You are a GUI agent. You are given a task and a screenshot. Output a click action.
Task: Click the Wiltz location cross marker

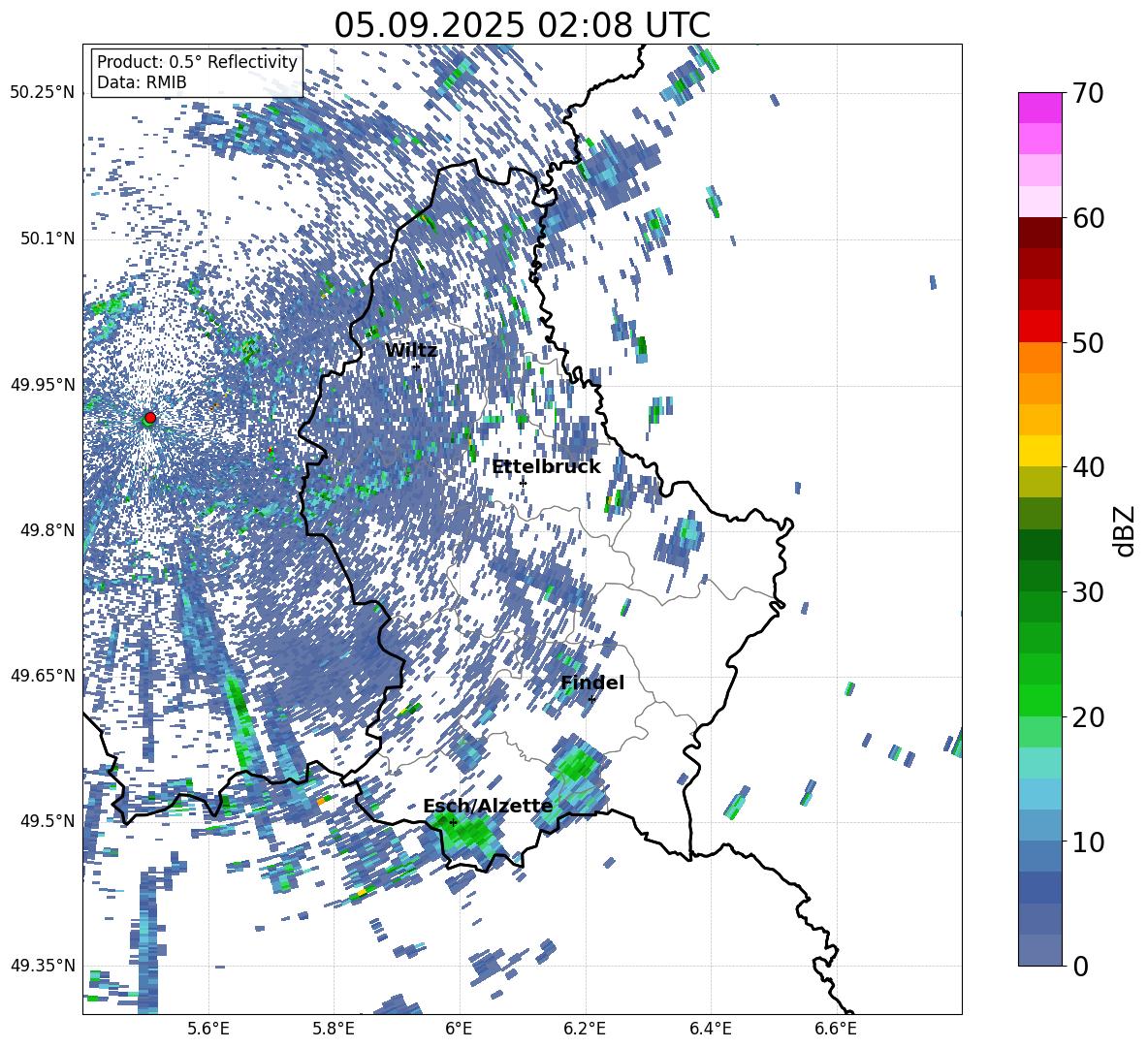click(x=417, y=366)
